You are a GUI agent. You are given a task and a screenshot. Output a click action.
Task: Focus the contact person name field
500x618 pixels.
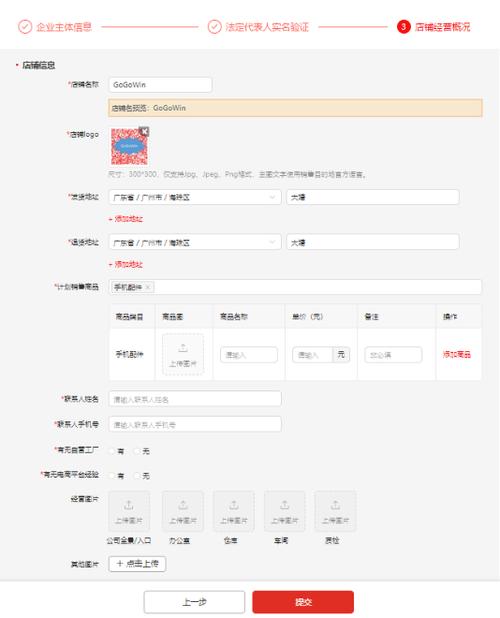195,399
